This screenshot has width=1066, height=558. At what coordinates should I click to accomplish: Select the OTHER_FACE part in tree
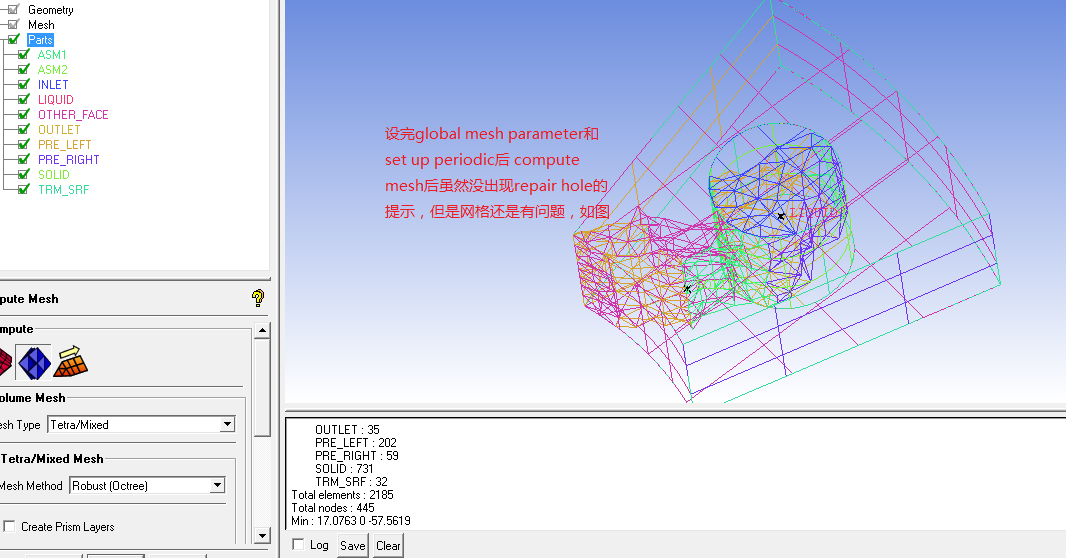click(x=73, y=115)
